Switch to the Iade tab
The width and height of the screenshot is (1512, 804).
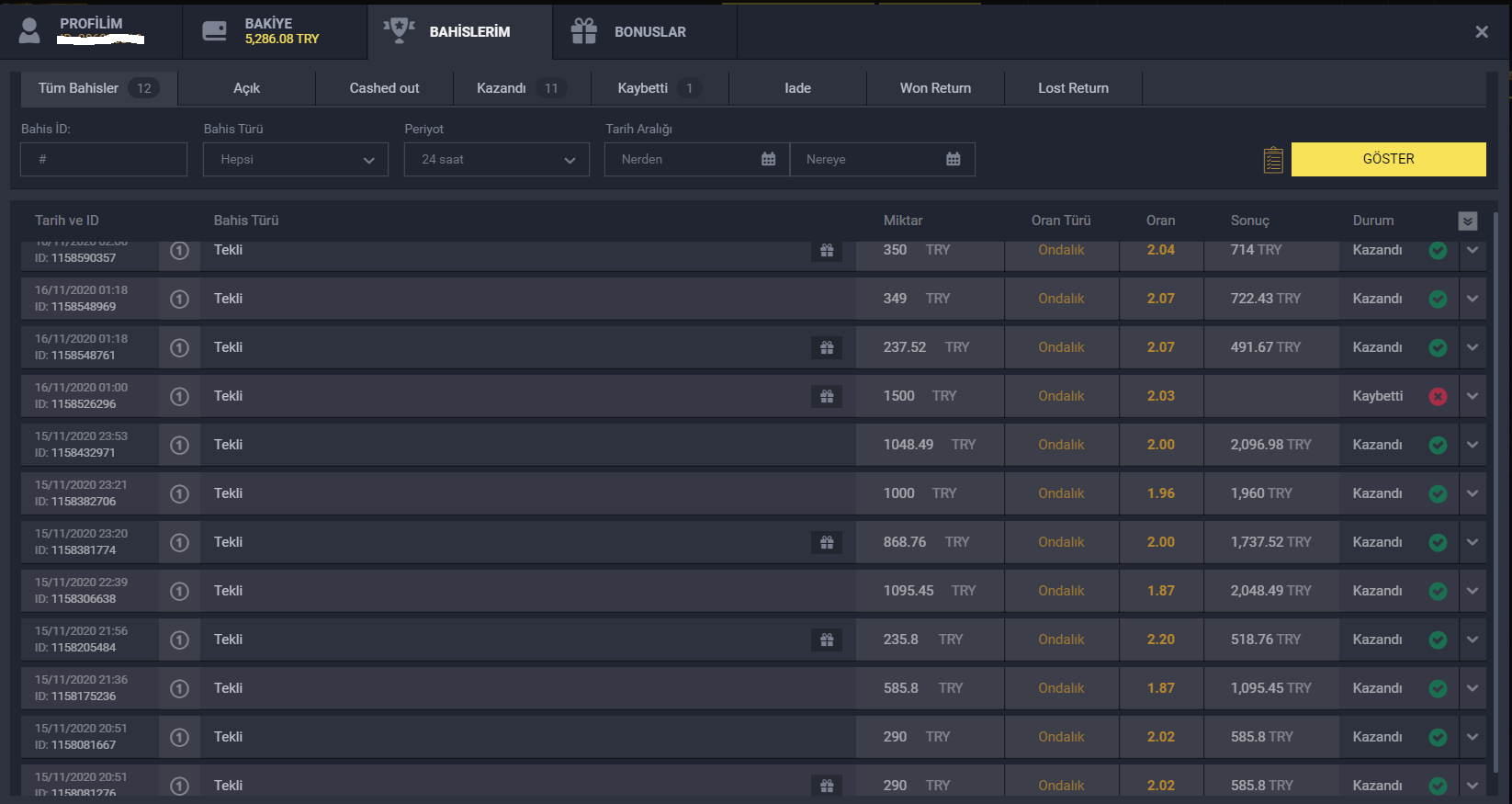[797, 88]
